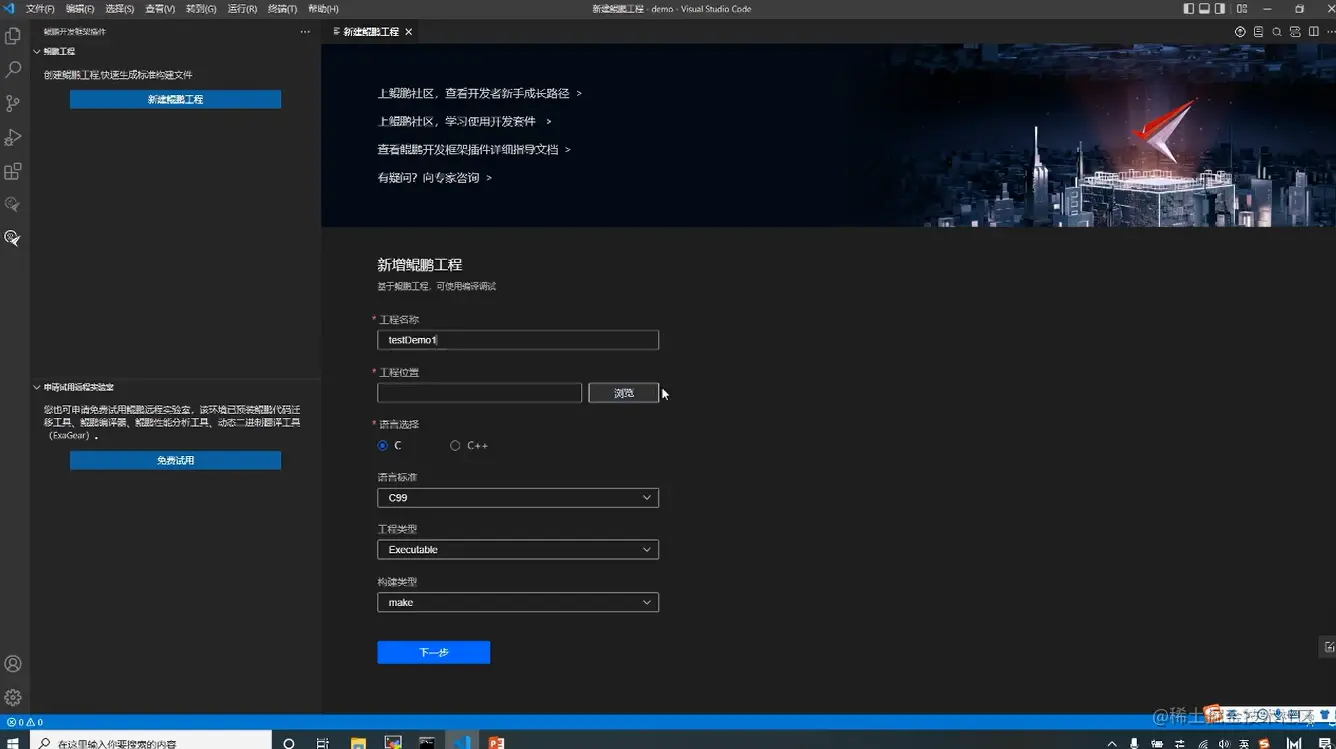Click the 新建鲲鹏工程 sidebar button
Screen dimensions: 1336x749
[175, 100]
